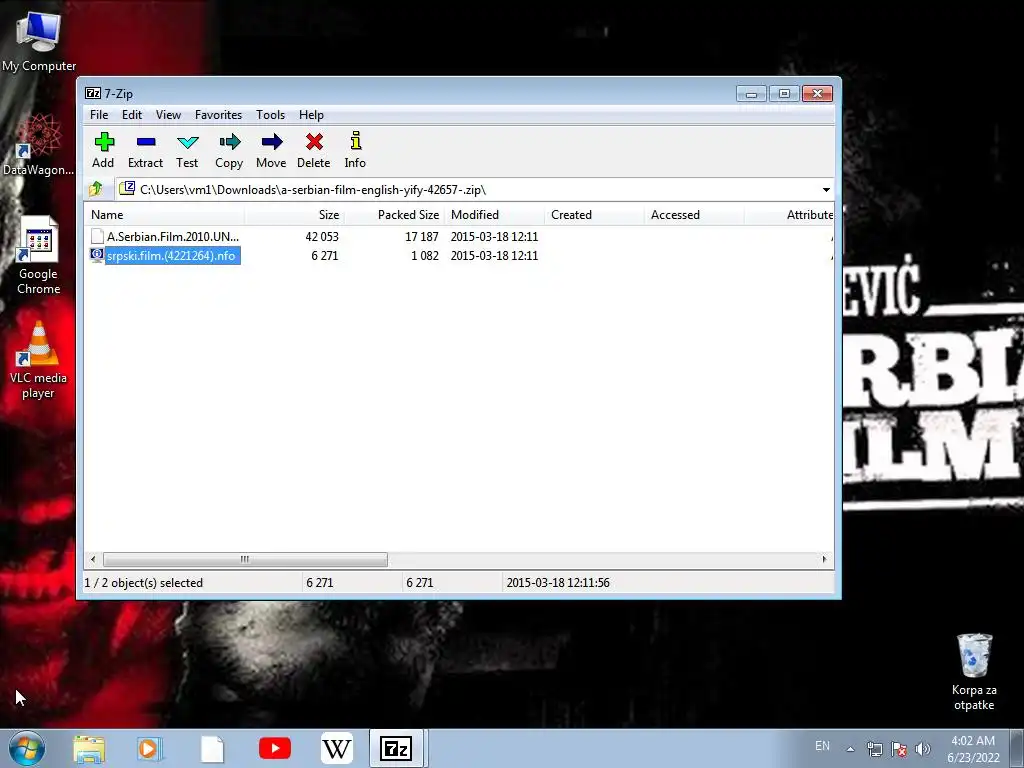Sort by Modified column header
This screenshot has width=1024, height=768.
click(494, 215)
